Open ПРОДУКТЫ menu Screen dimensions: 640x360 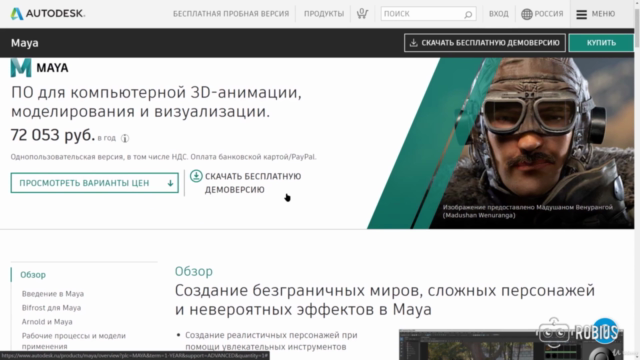[324, 14]
